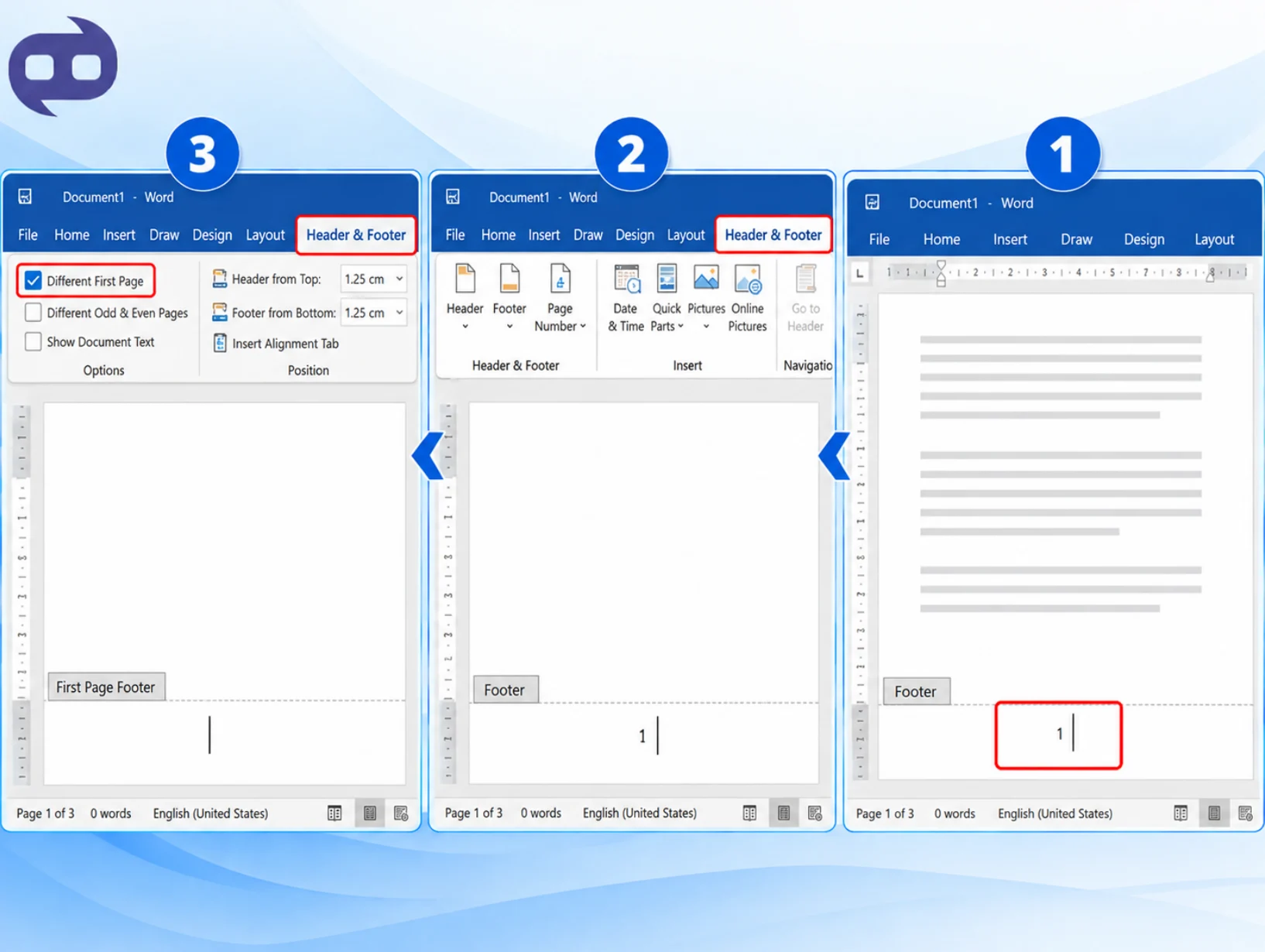Open Footer from Bottom value dropdown
The height and width of the screenshot is (952, 1265).
[x=399, y=313]
